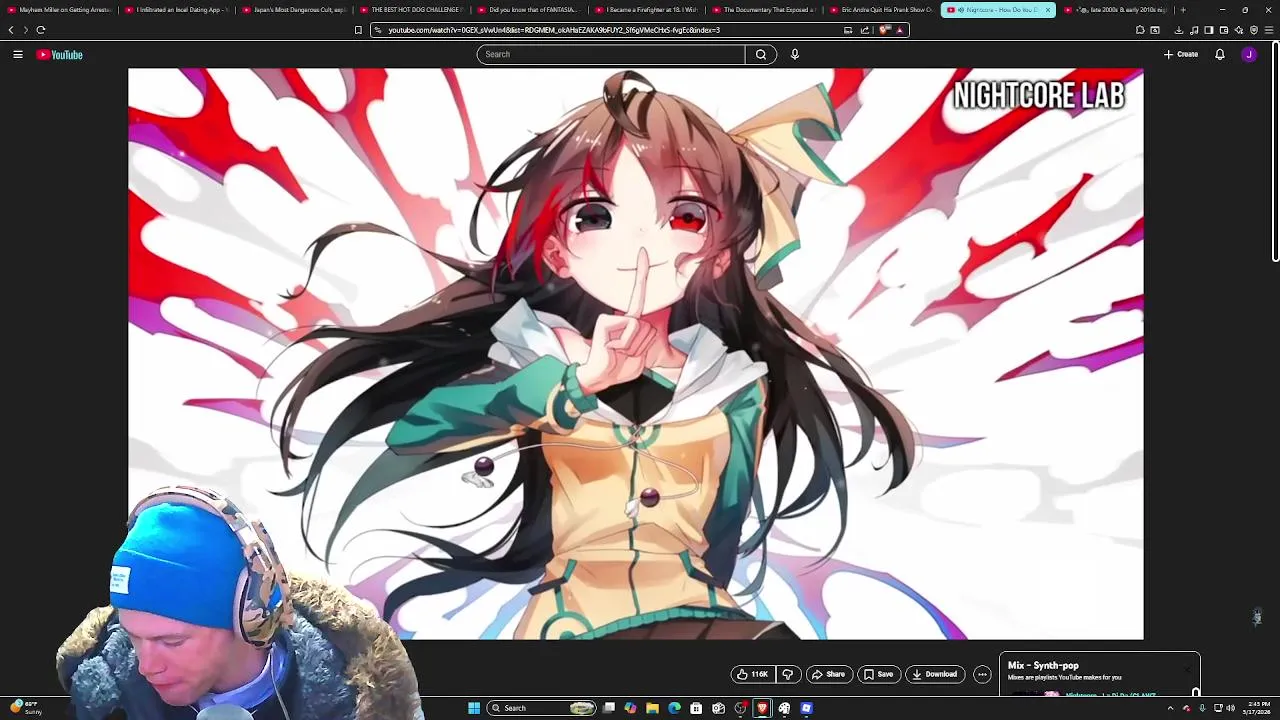Click the share page icon in address bar
Image resolution: width=1280 pixels, height=720 pixels.
[x=865, y=30]
